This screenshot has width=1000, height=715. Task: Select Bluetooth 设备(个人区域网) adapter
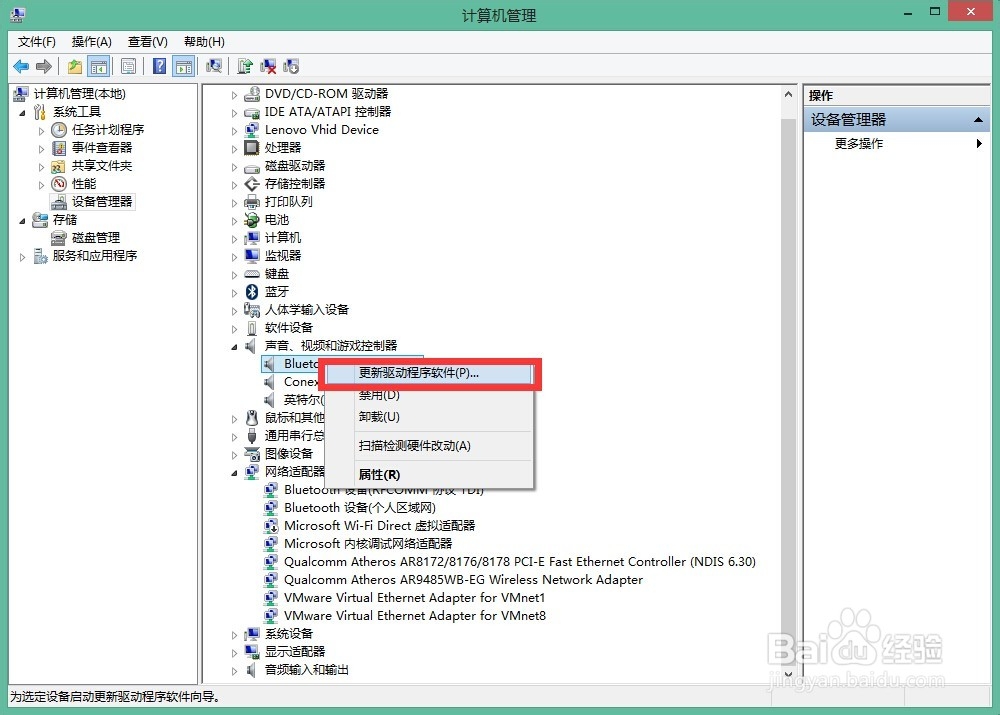coord(360,508)
